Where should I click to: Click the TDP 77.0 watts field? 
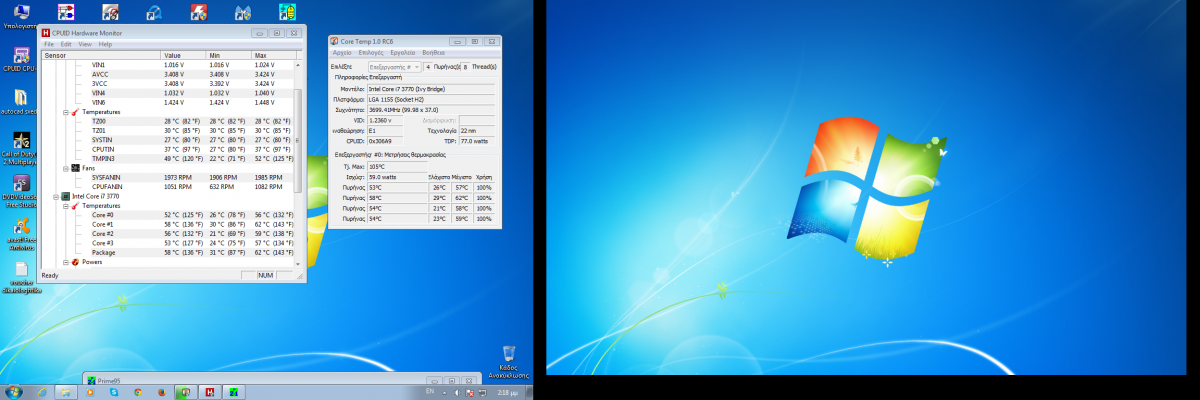[479, 141]
